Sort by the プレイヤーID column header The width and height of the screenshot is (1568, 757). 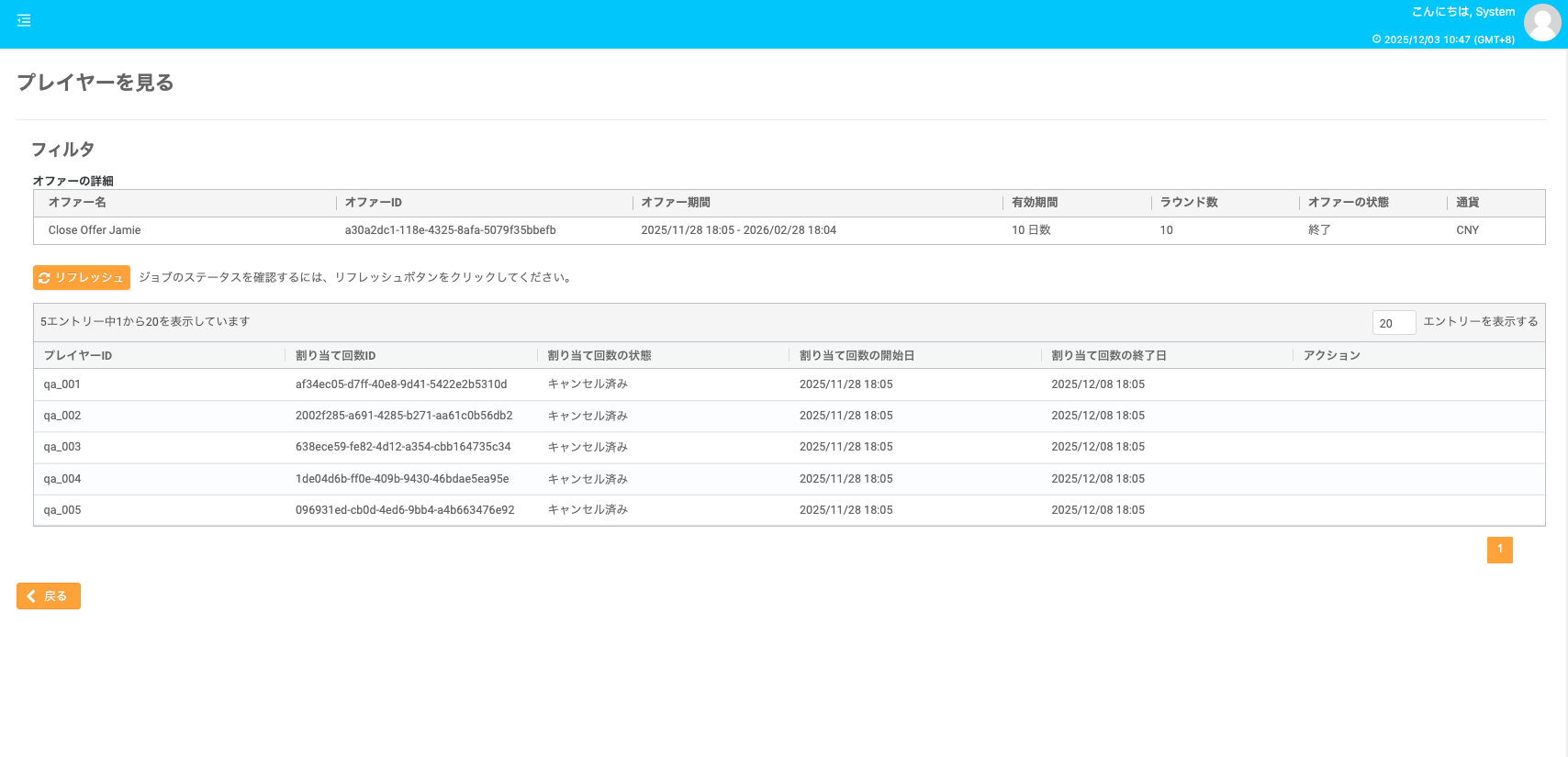pos(78,356)
